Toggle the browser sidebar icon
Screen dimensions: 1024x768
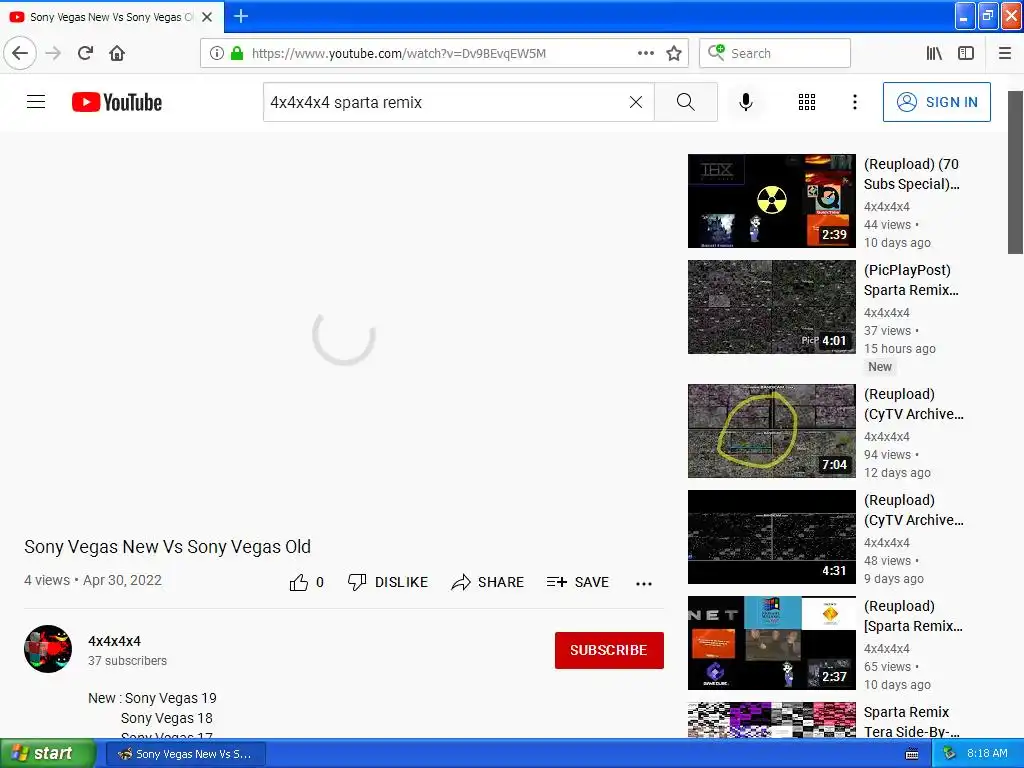pos(966,53)
